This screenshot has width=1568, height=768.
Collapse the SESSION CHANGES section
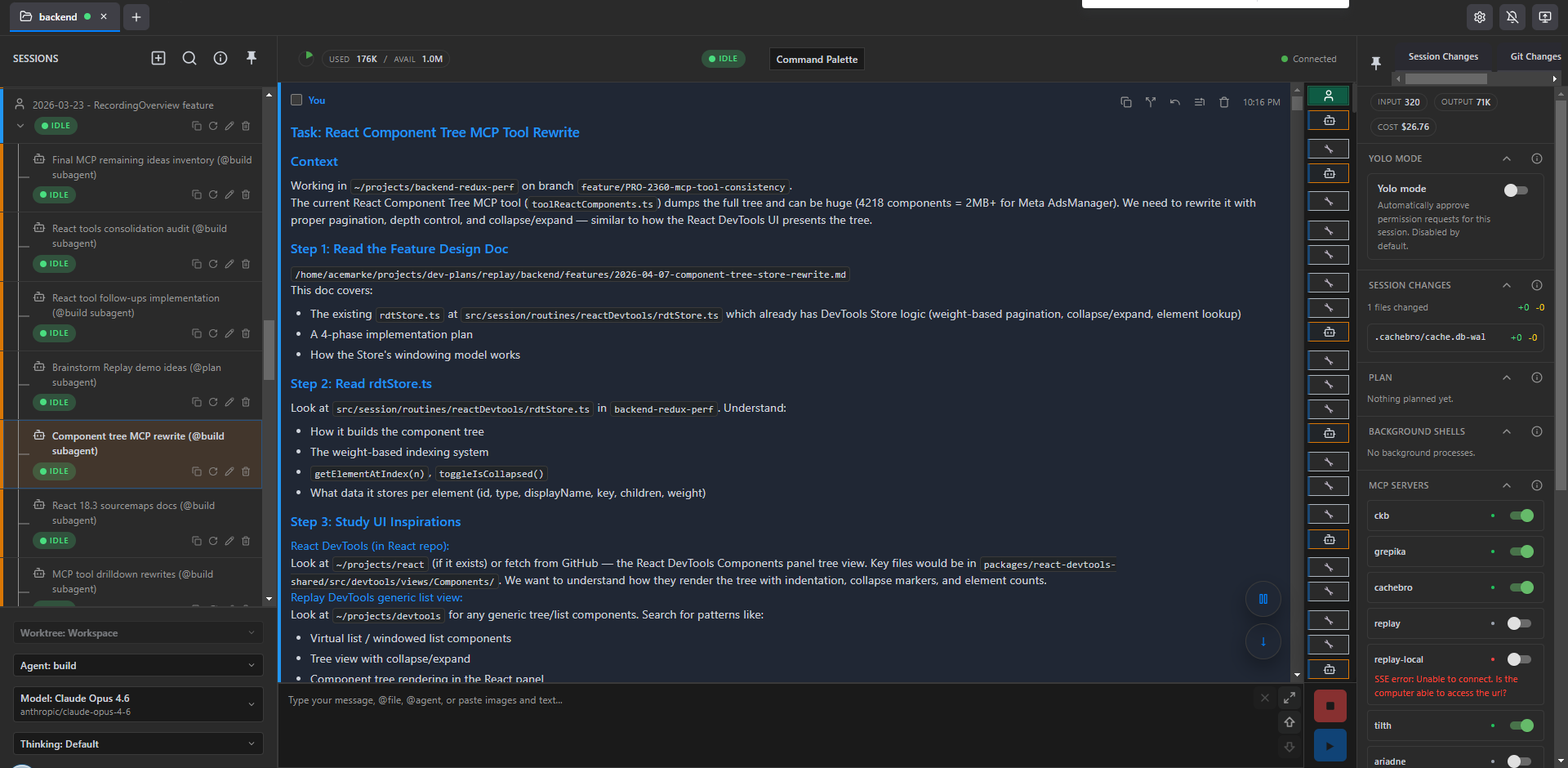click(x=1507, y=285)
